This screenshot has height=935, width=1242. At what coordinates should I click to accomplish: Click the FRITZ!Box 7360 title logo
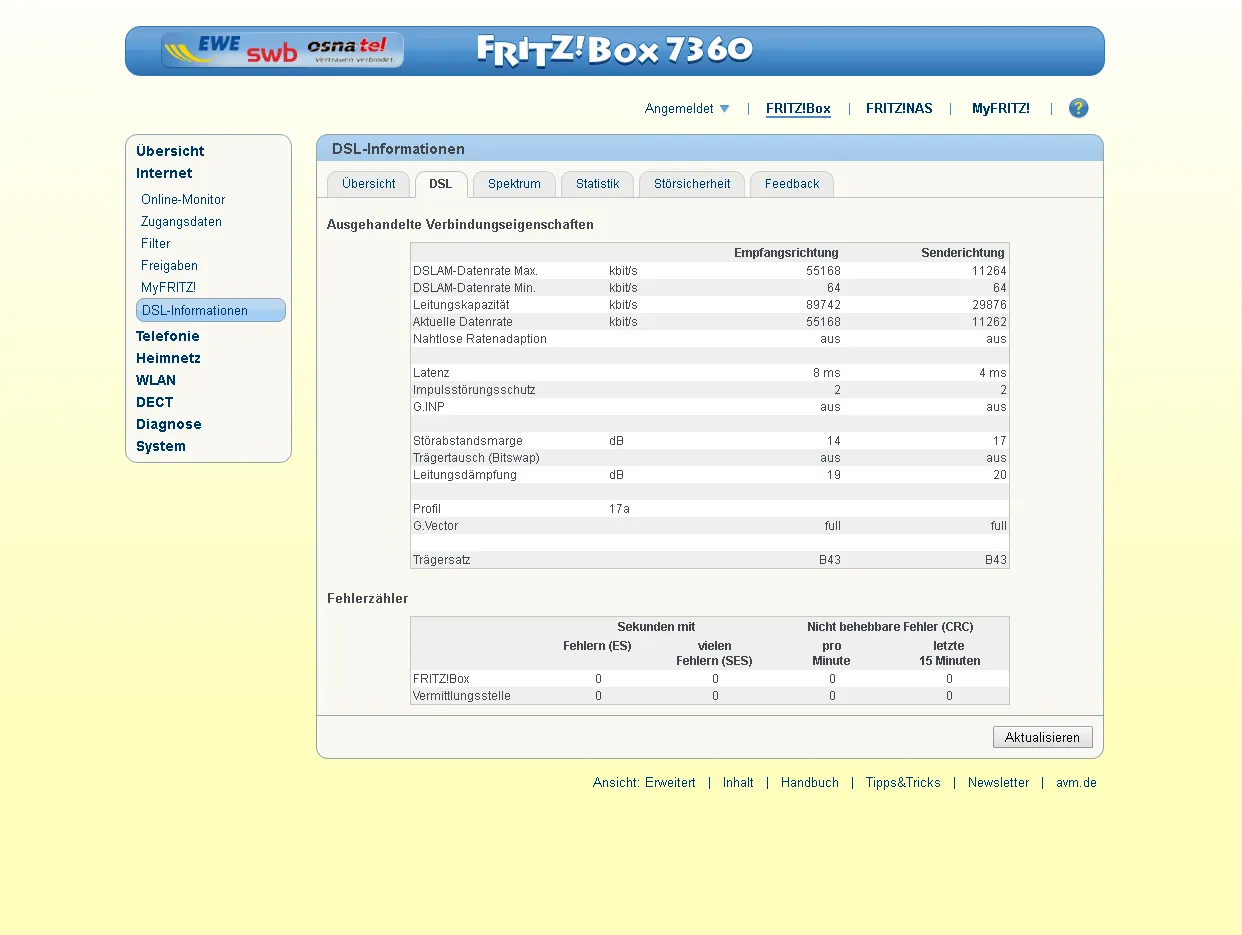coord(615,50)
